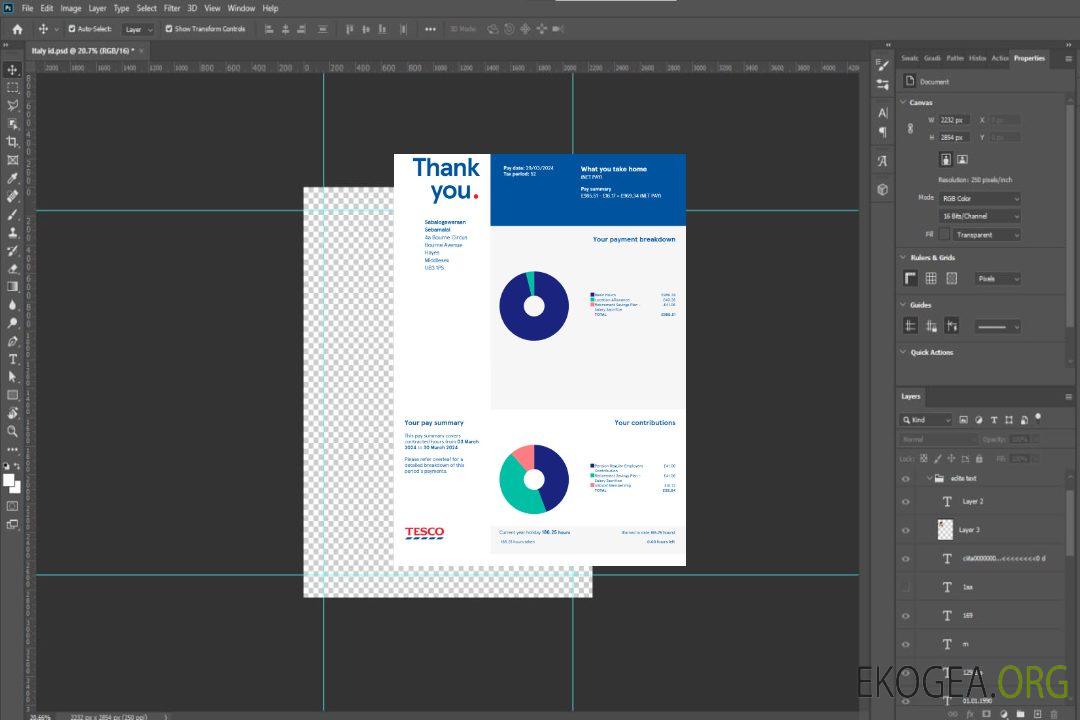Select the Move tool in the toolbox
This screenshot has height=720, width=1080.
(x=12, y=70)
